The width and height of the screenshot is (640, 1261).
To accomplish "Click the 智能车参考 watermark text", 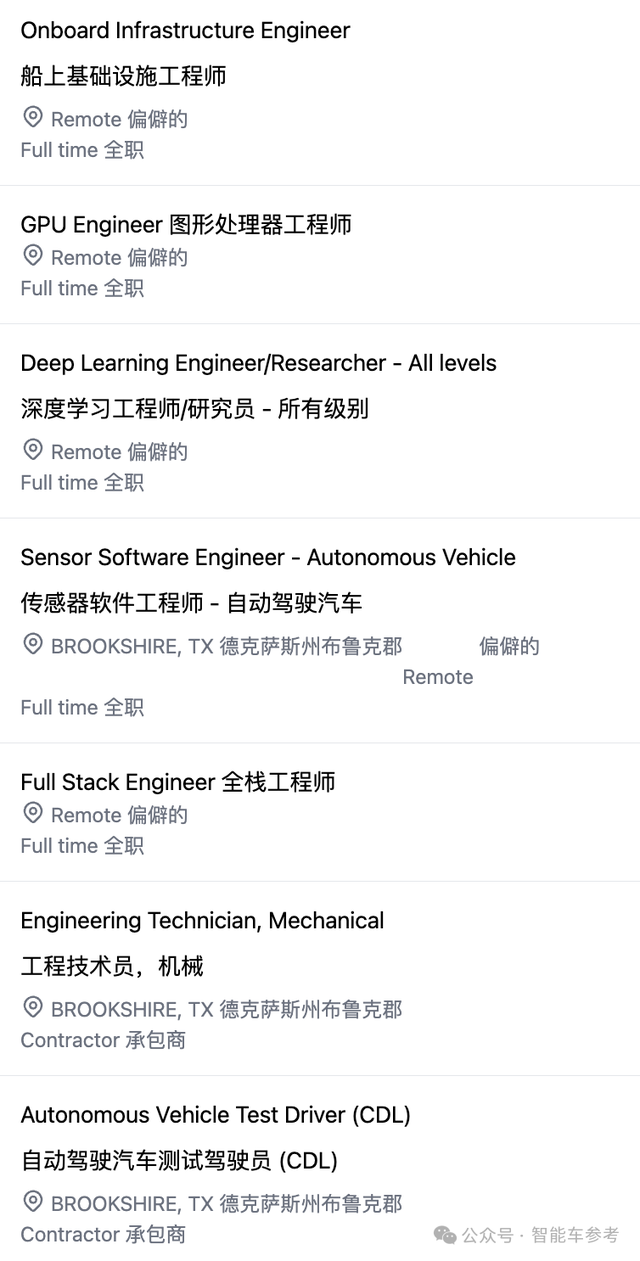I will coord(575,1236).
